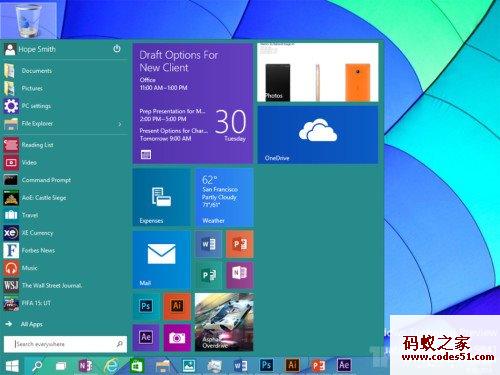Screen dimensions: 500x375
Task: Open Asphalt Overdrive game tile
Action: [224, 322]
